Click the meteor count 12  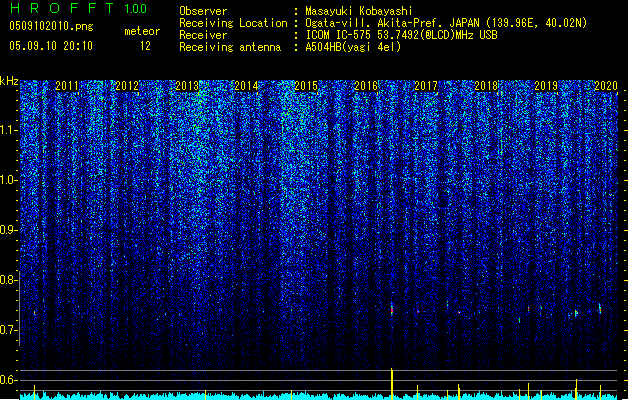[x=145, y=46]
